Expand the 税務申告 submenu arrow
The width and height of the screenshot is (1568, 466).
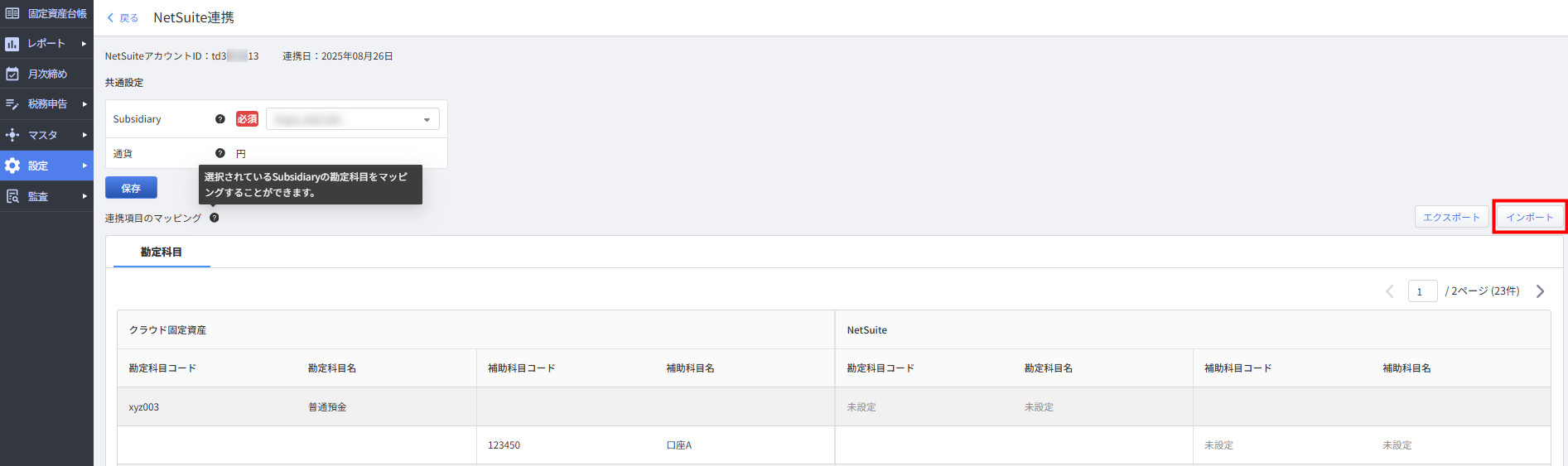tap(84, 104)
